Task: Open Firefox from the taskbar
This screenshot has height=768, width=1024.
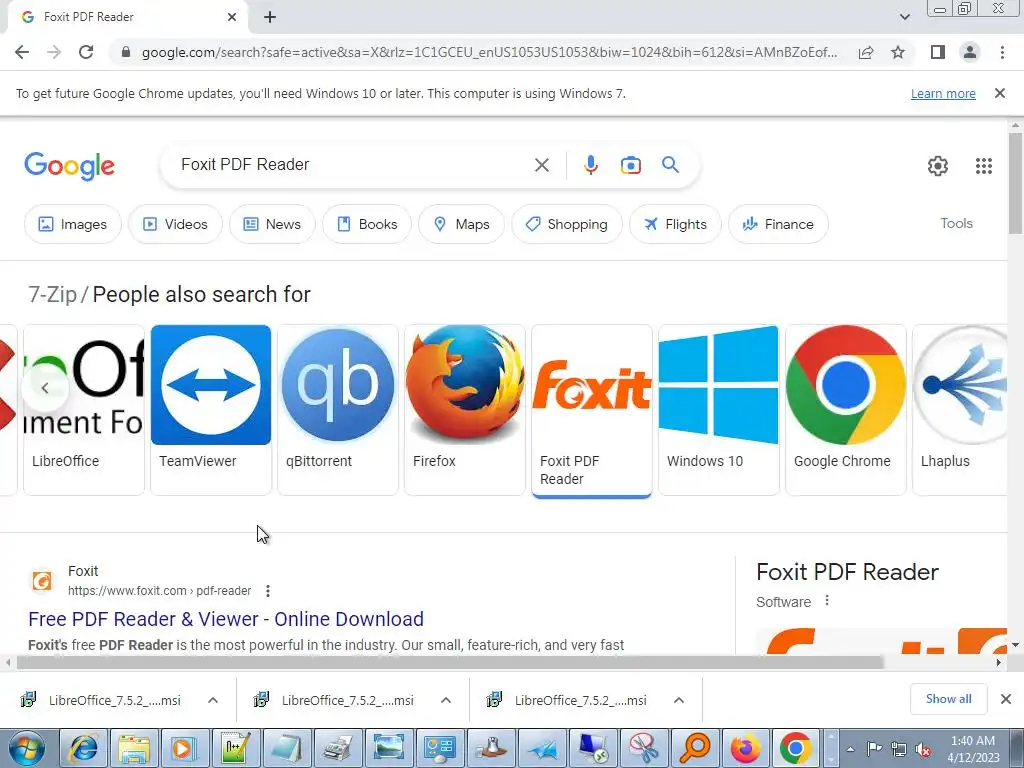Action: tap(745, 748)
